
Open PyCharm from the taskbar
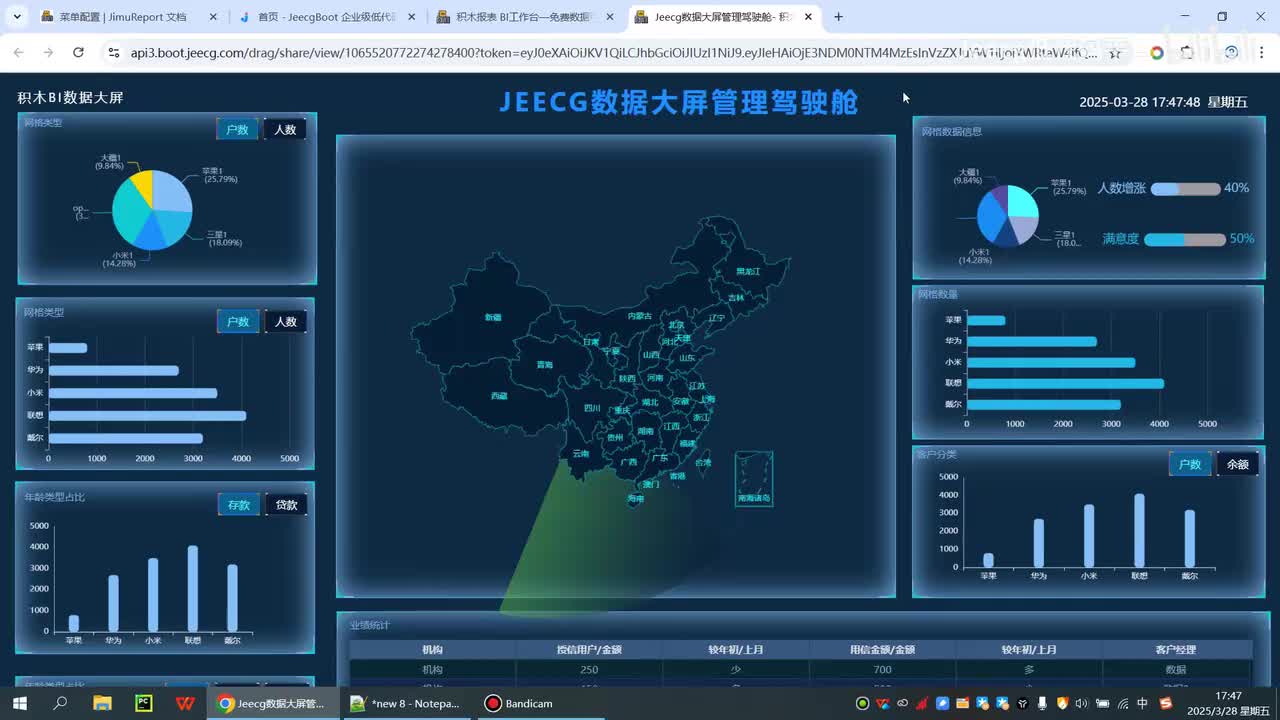144,703
